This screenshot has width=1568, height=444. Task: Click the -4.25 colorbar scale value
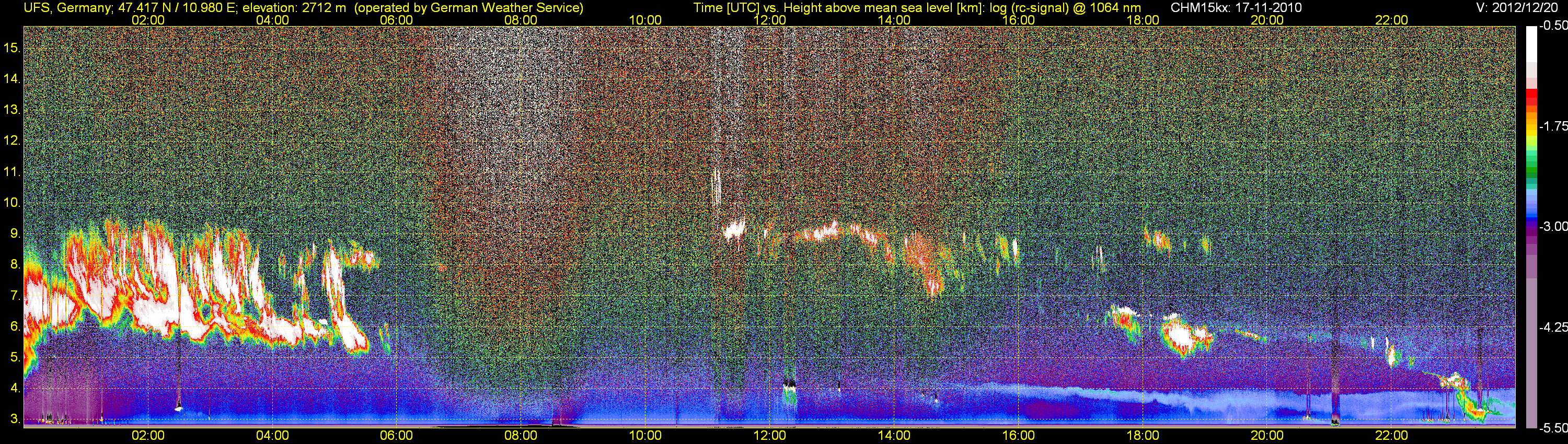coord(1553,327)
